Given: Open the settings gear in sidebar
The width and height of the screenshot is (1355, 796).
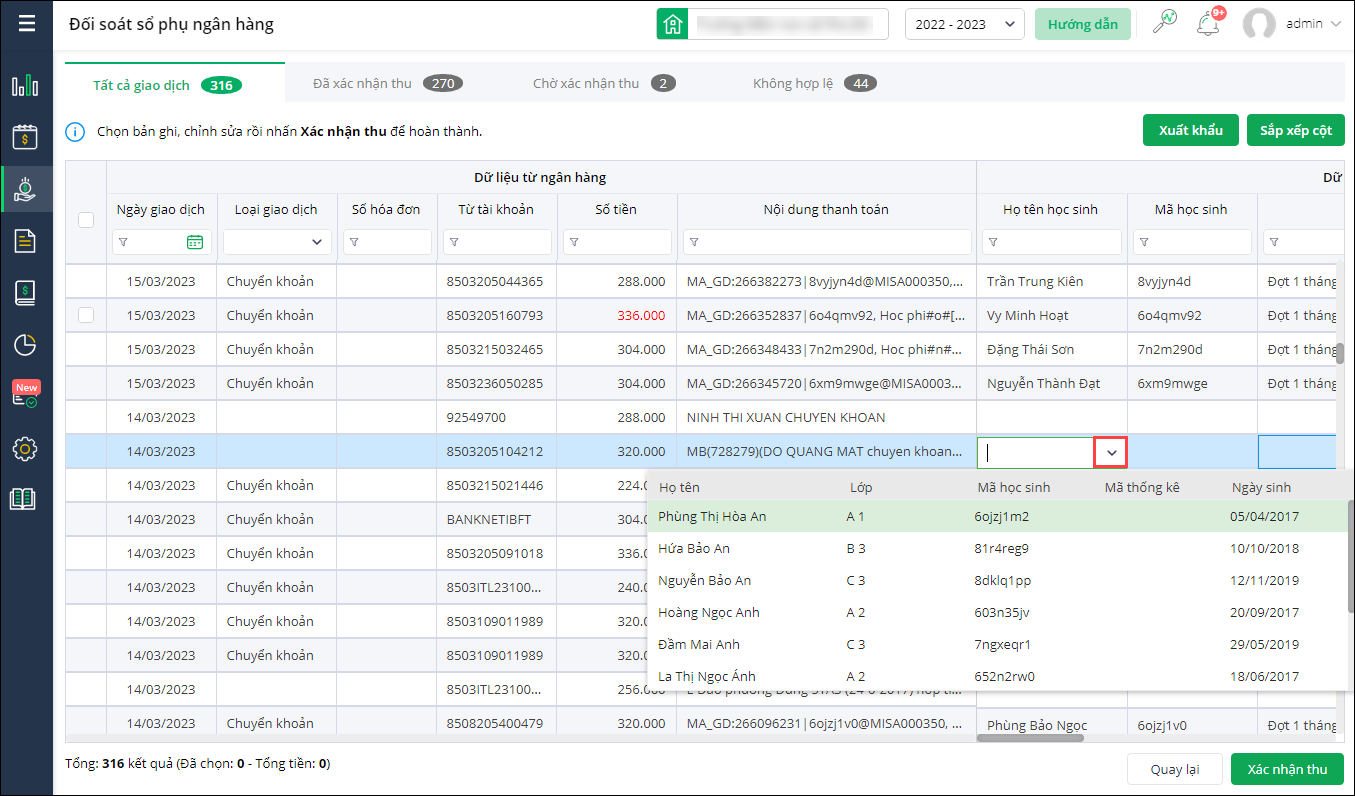Looking at the screenshot, I should [25, 449].
